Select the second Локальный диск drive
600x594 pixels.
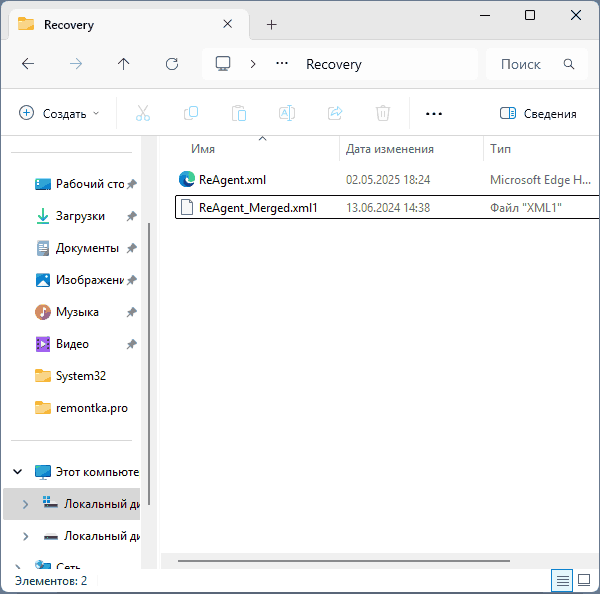(x=91, y=536)
